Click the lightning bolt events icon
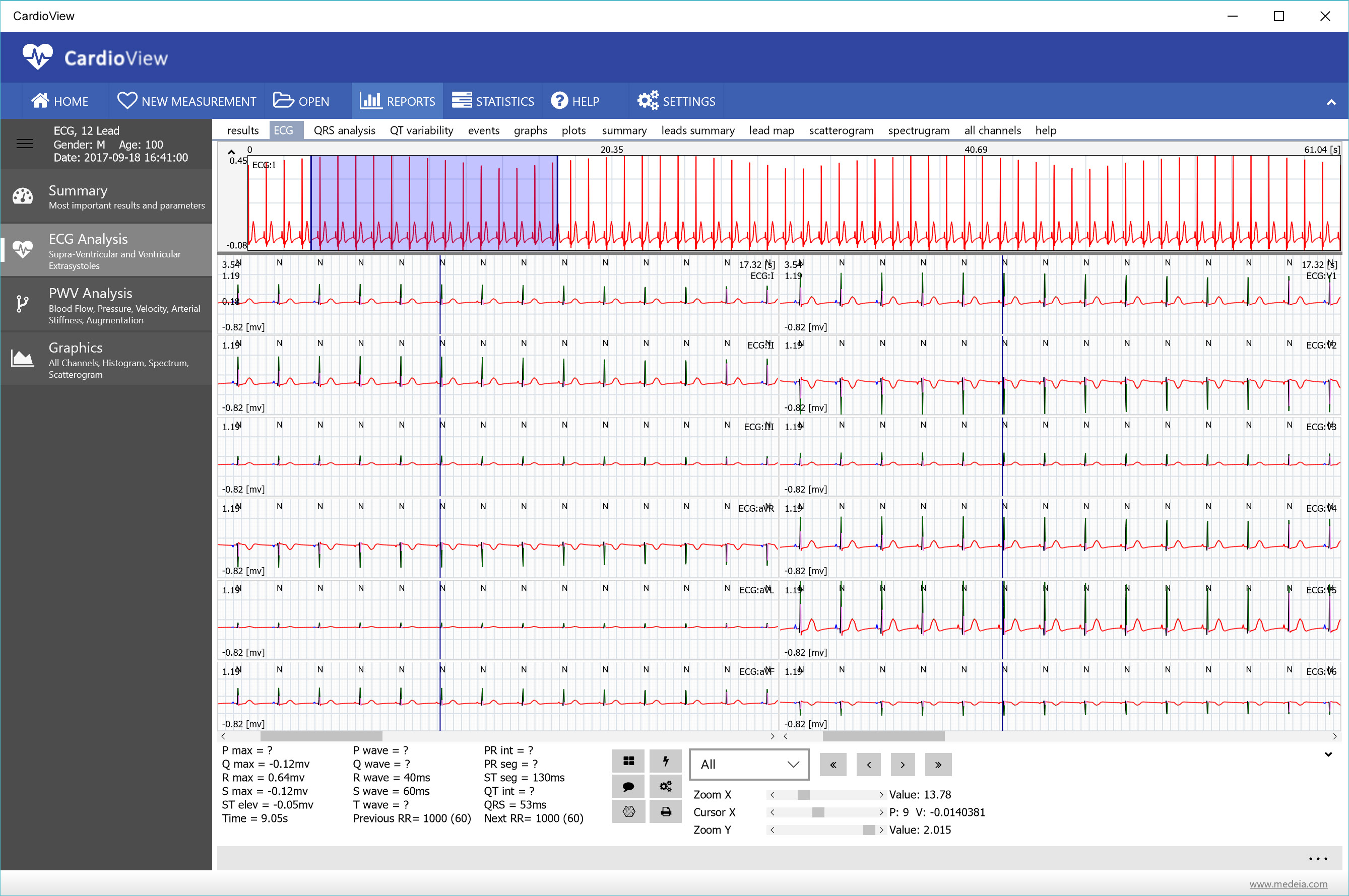Image resolution: width=1349 pixels, height=896 pixels. [665, 761]
